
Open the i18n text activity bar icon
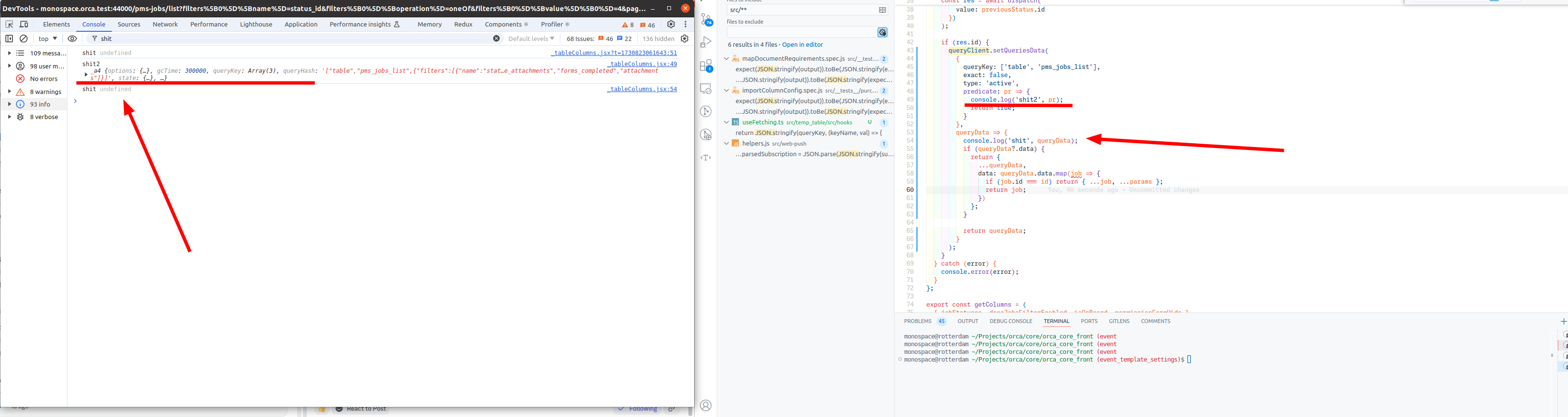click(706, 158)
